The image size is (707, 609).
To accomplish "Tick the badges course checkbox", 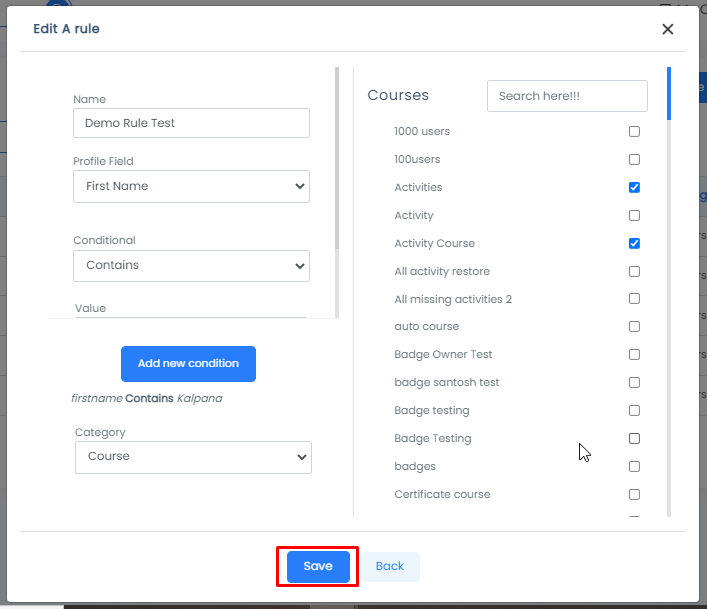I will tap(634, 467).
